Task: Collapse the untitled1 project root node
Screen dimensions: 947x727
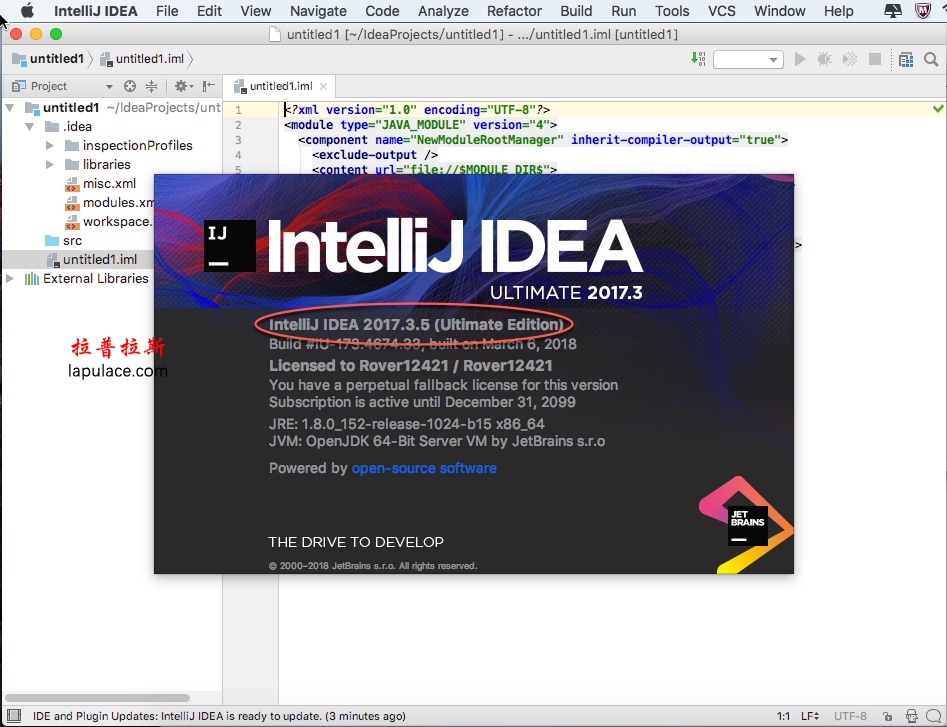Action: tap(10, 108)
